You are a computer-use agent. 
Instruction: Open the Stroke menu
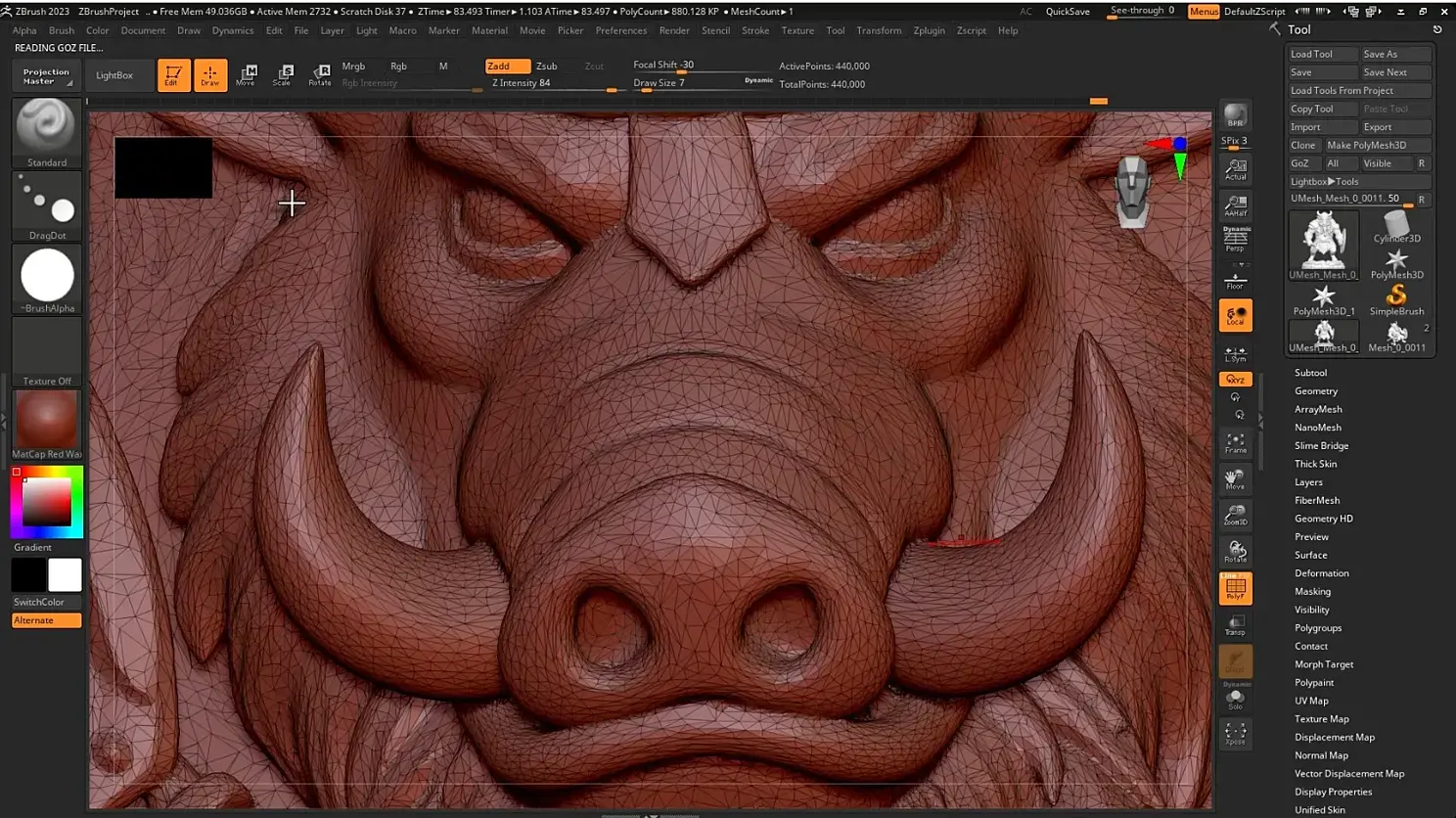tap(754, 30)
